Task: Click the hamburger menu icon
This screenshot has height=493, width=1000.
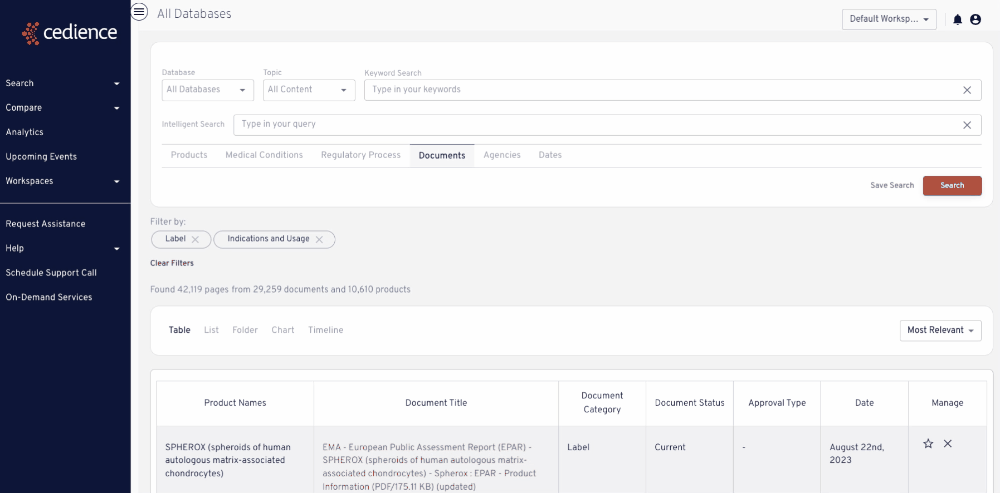Action: click(139, 11)
